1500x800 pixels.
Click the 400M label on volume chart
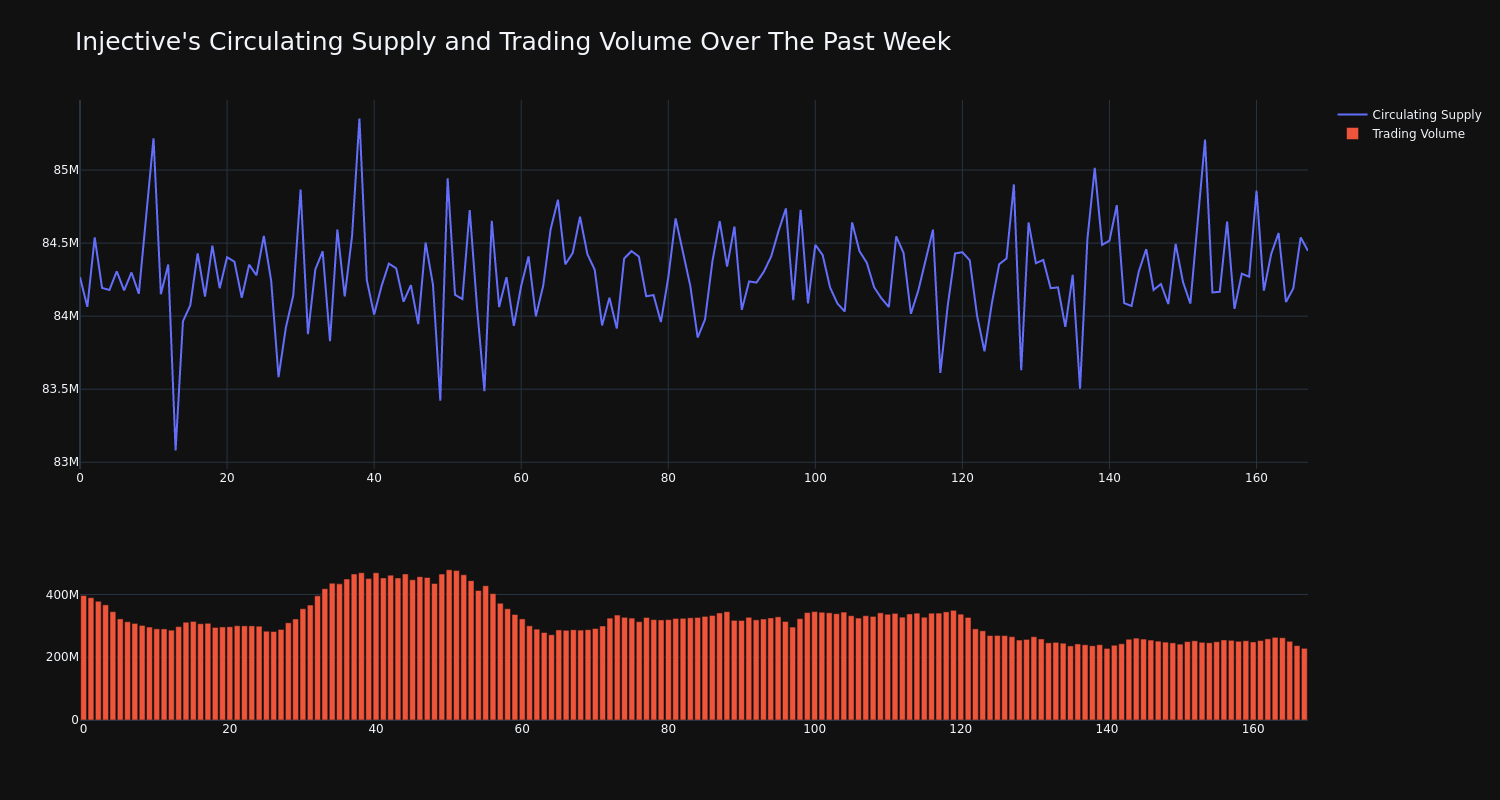click(62, 595)
